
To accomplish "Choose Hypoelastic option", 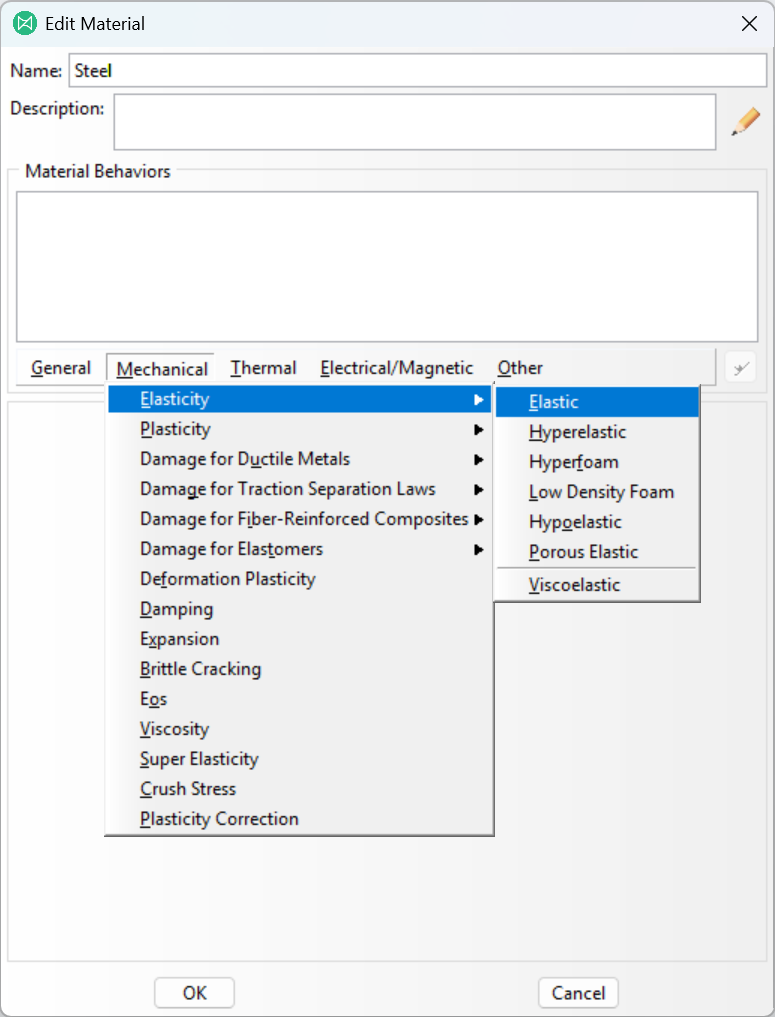I will point(597,522).
